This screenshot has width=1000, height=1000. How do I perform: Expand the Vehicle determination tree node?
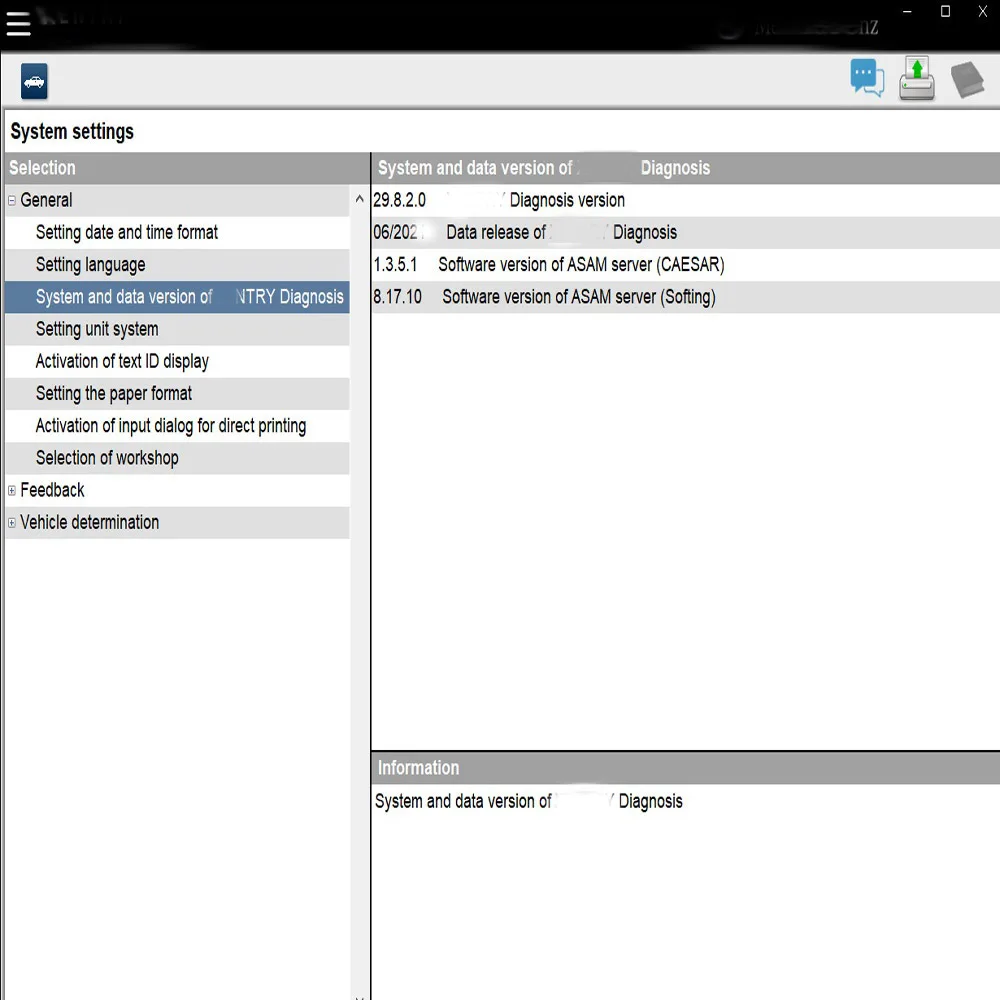11,522
